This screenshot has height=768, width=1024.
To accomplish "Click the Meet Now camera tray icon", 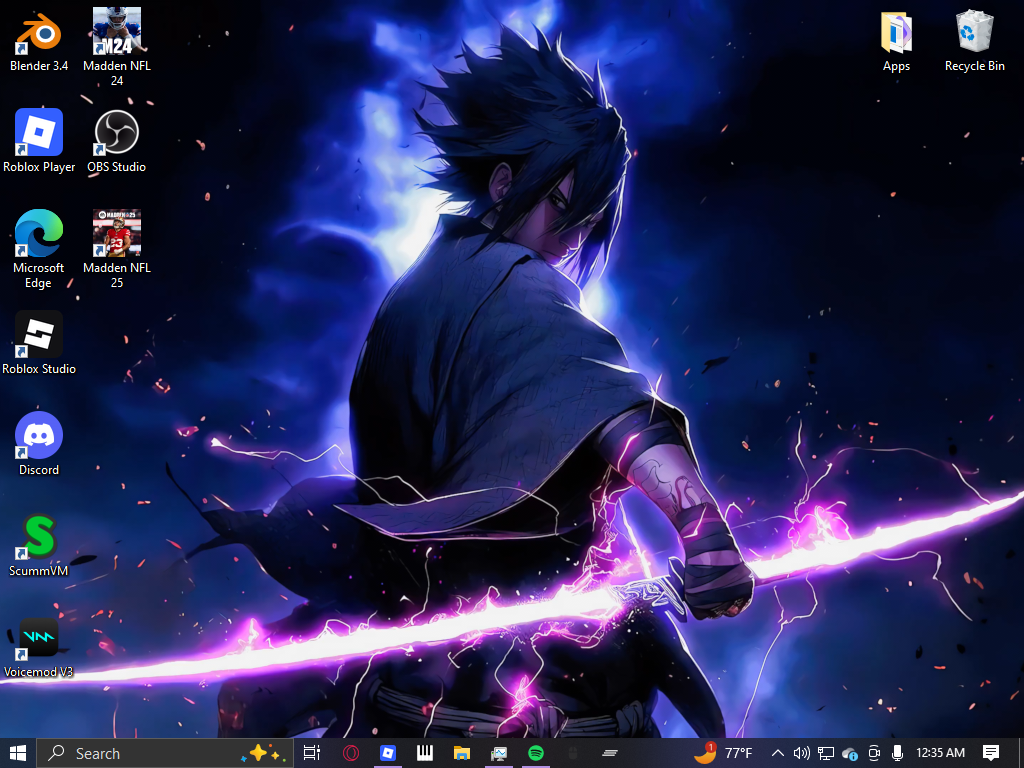I will (x=874, y=753).
